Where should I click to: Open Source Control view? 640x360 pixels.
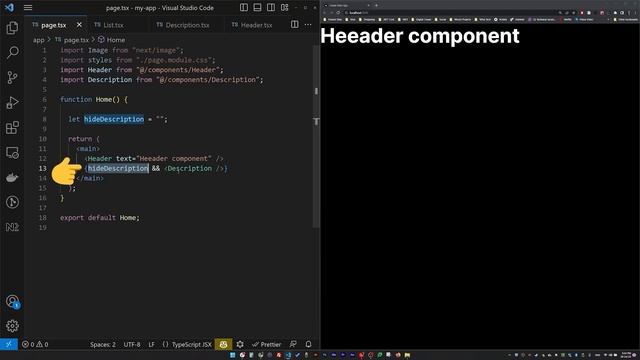click(x=12, y=77)
